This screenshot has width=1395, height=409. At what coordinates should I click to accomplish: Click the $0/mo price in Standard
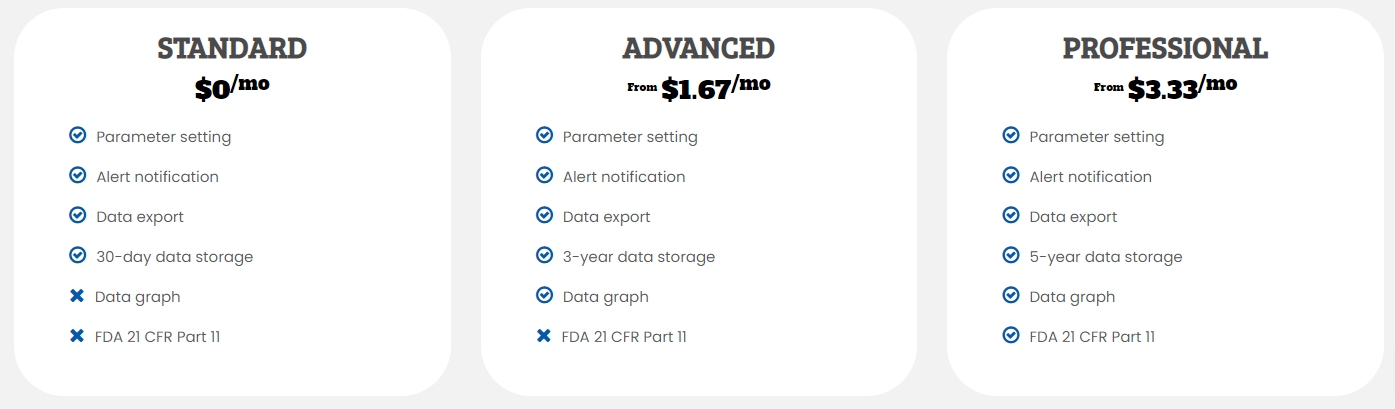pyautogui.click(x=232, y=87)
